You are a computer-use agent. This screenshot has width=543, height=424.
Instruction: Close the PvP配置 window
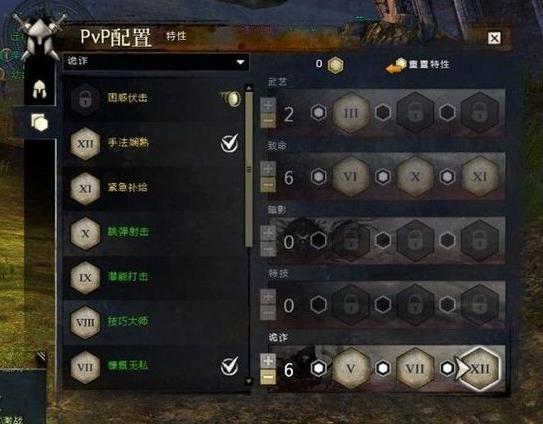click(x=494, y=38)
